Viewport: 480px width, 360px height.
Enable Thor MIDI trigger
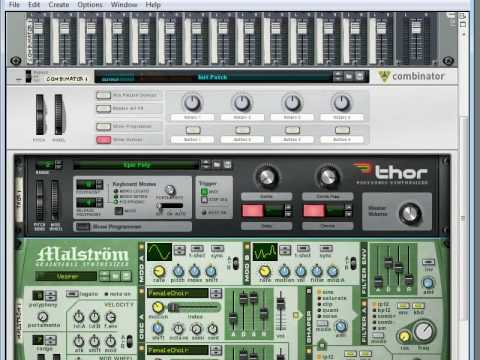[x=204, y=192]
